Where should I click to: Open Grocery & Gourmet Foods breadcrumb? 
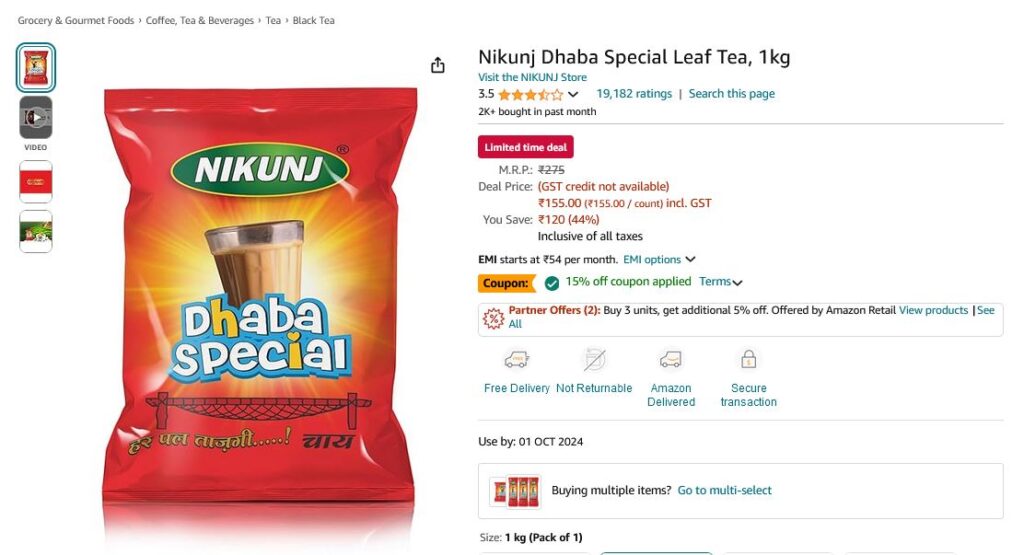76,20
